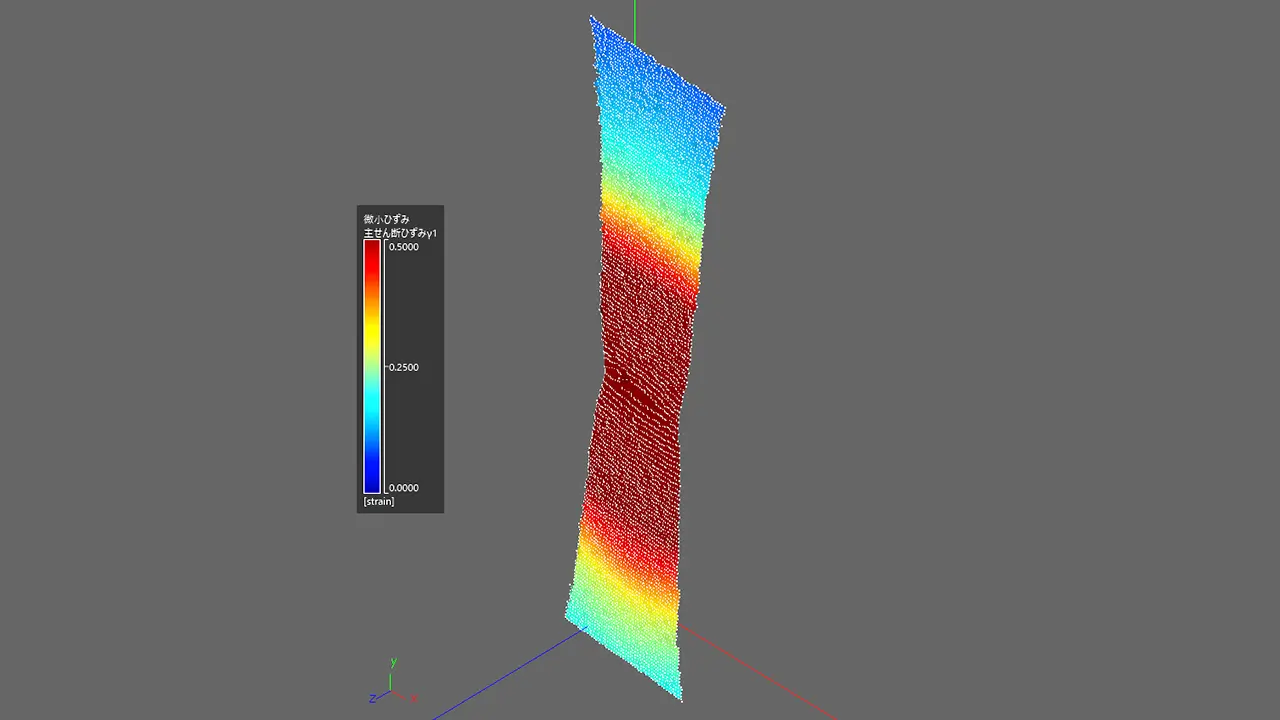
Task: Select the 微小ひずみ legend title
Action: click(386, 219)
